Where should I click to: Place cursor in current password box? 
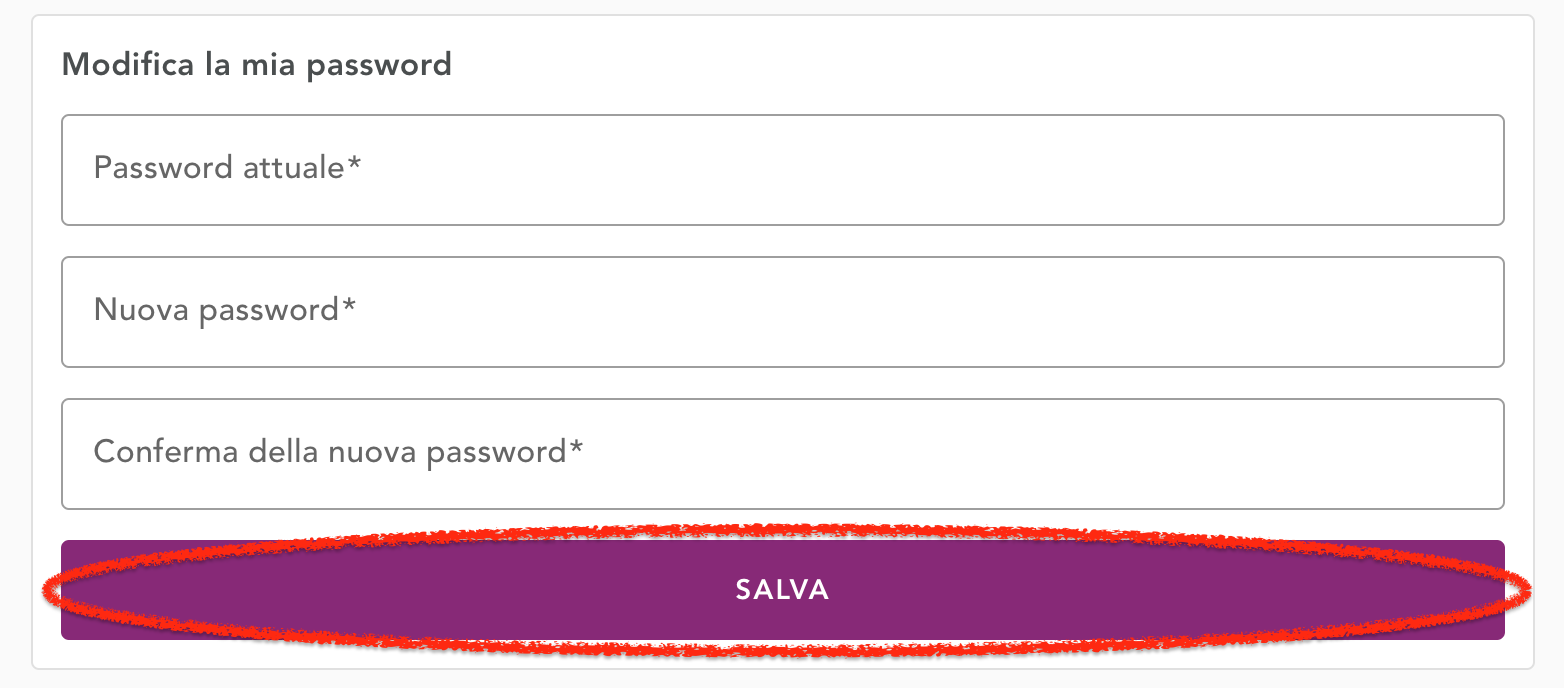point(782,170)
